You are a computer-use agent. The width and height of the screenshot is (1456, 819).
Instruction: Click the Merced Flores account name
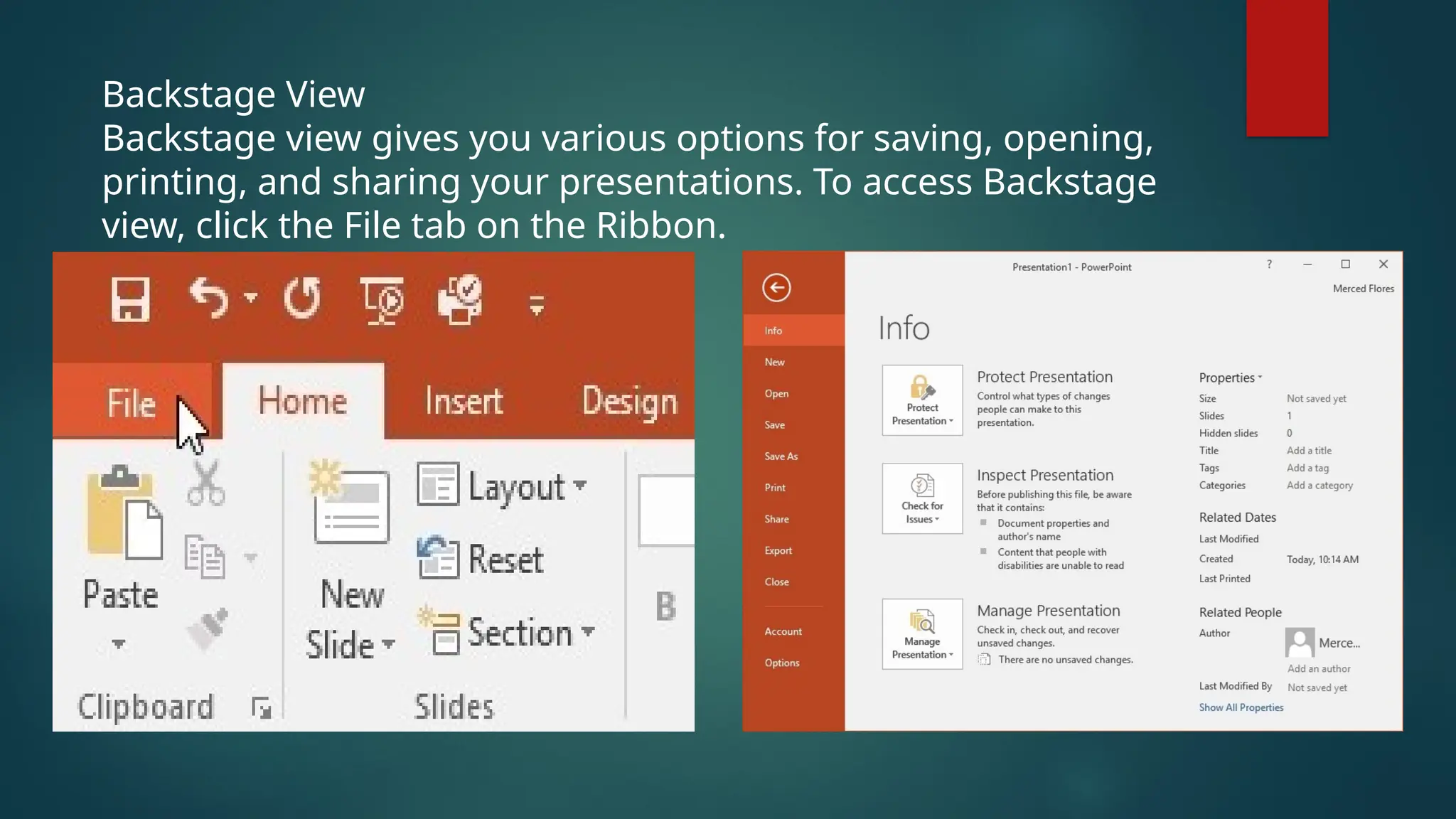click(x=1363, y=289)
